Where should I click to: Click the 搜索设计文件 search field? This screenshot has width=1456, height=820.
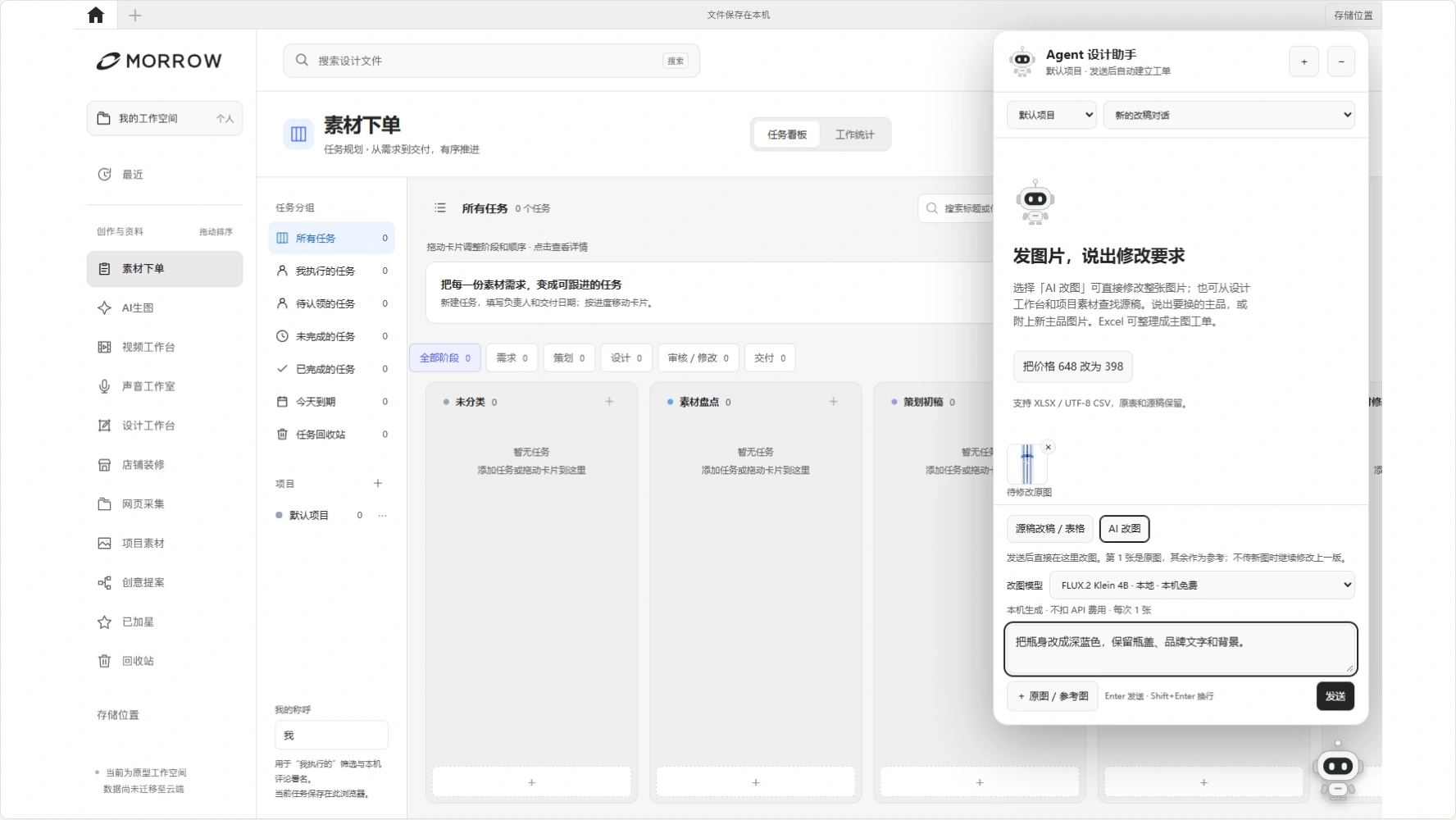(x=491, y=61)
